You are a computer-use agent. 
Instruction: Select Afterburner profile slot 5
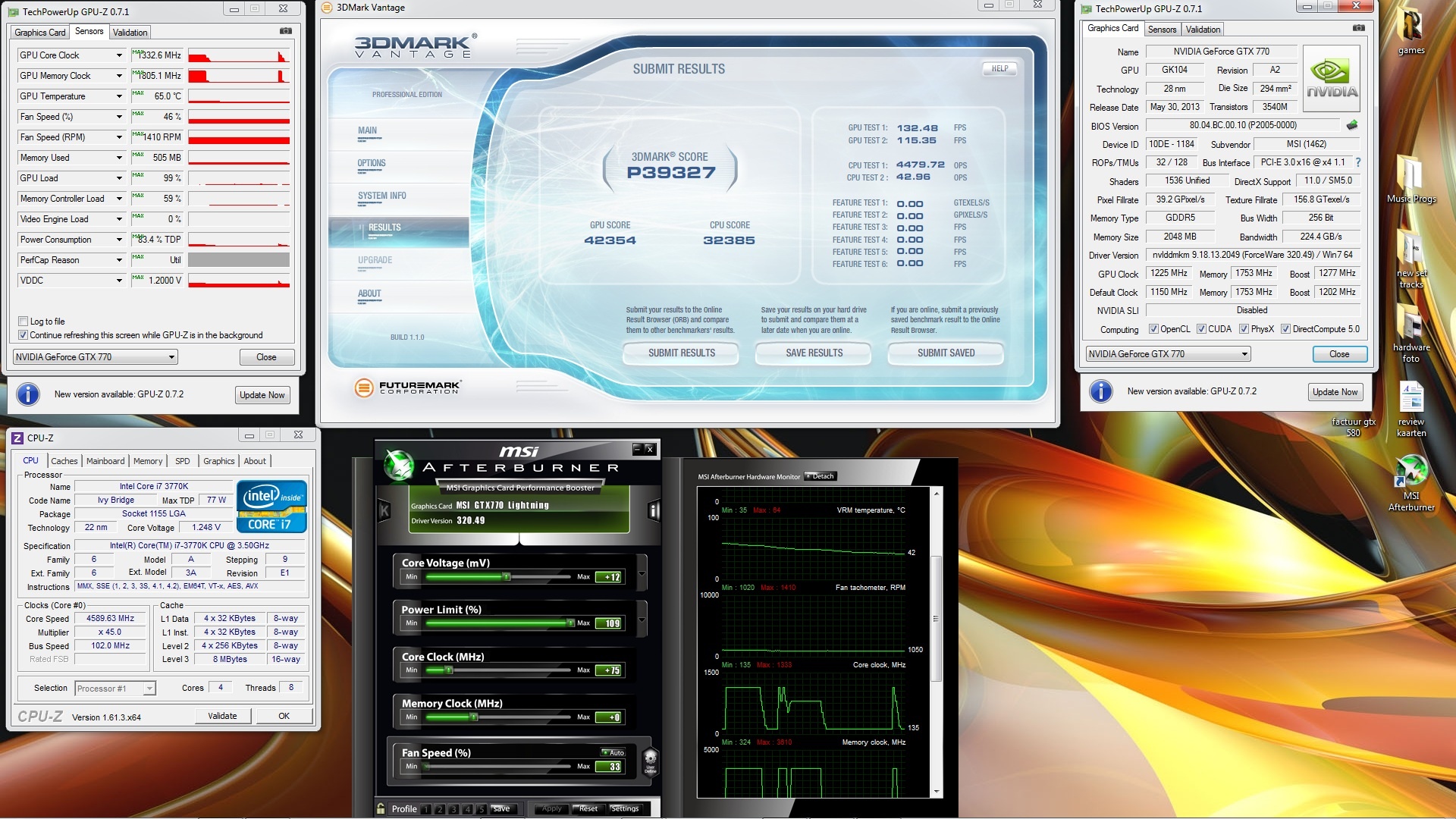(482, 809)
